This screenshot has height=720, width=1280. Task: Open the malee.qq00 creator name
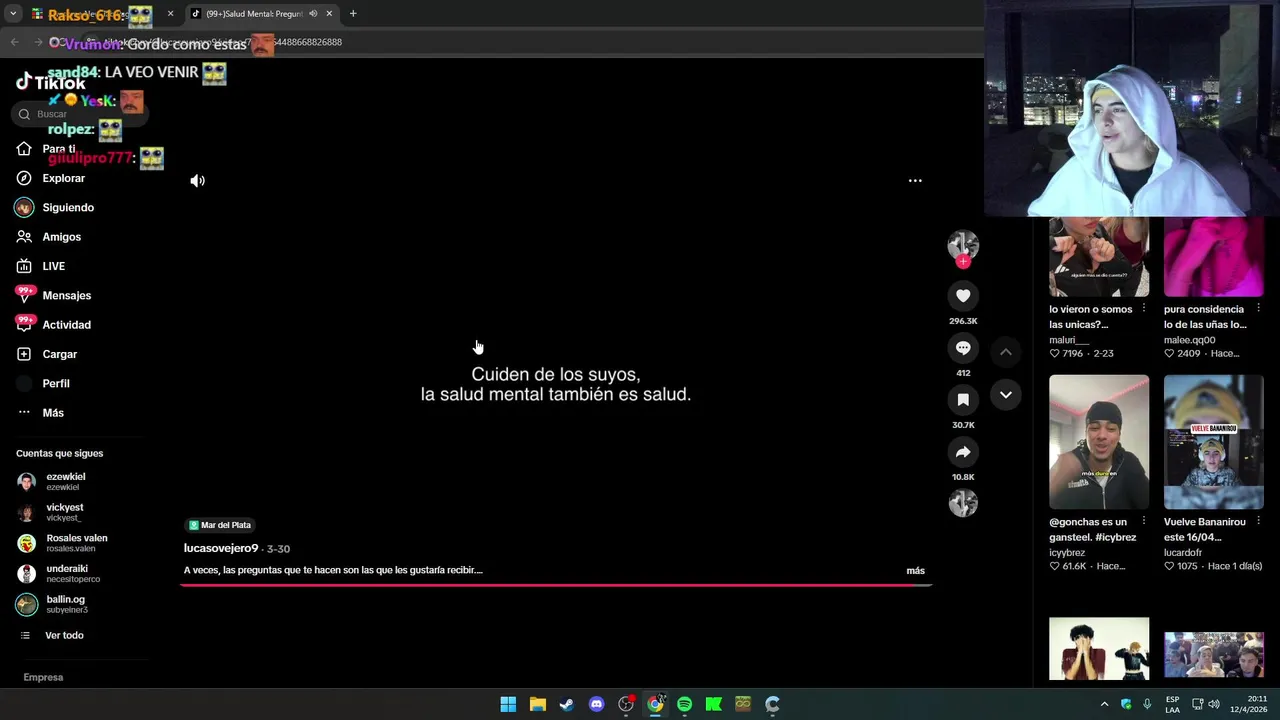tap(1189, 340)
